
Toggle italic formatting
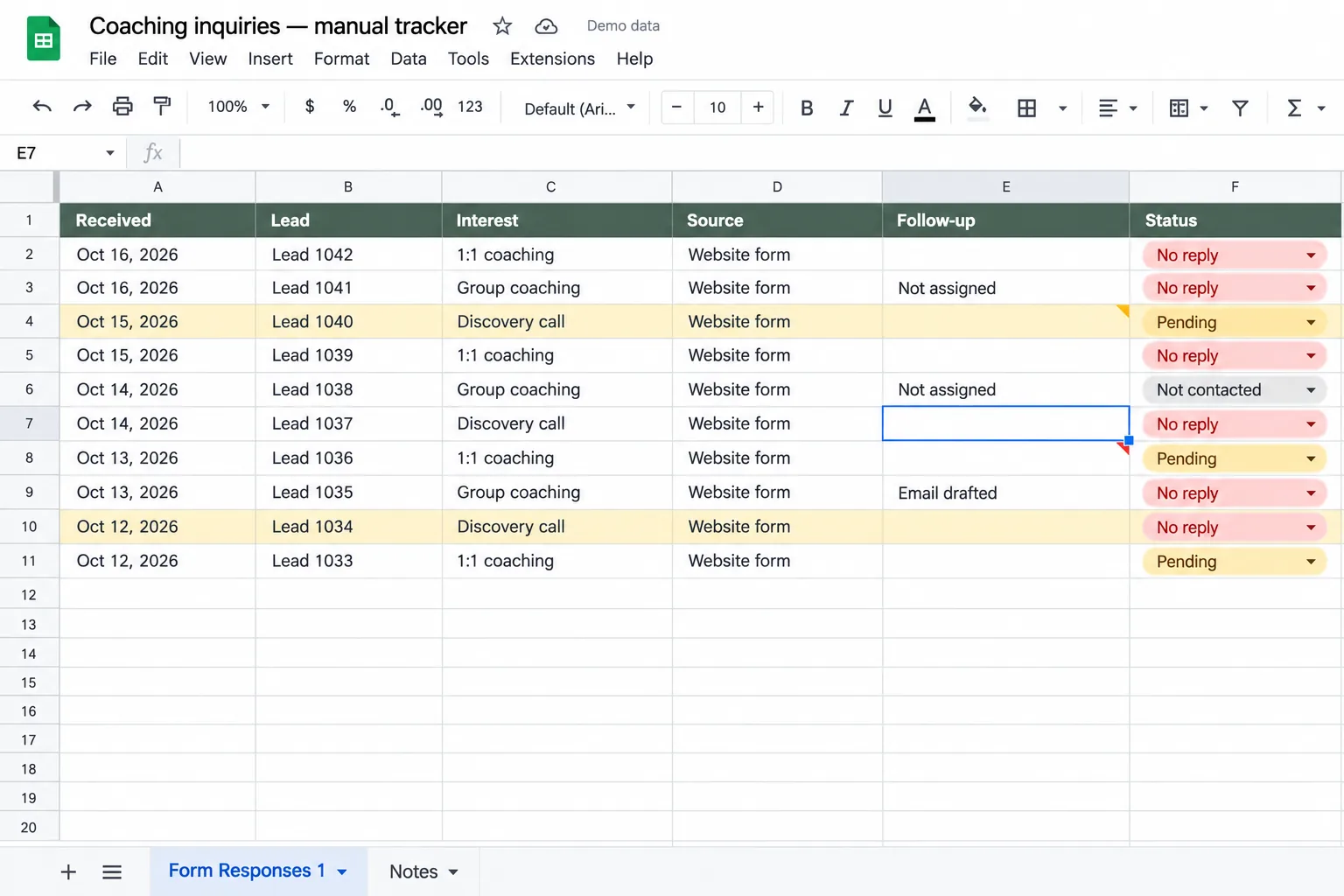846,108
